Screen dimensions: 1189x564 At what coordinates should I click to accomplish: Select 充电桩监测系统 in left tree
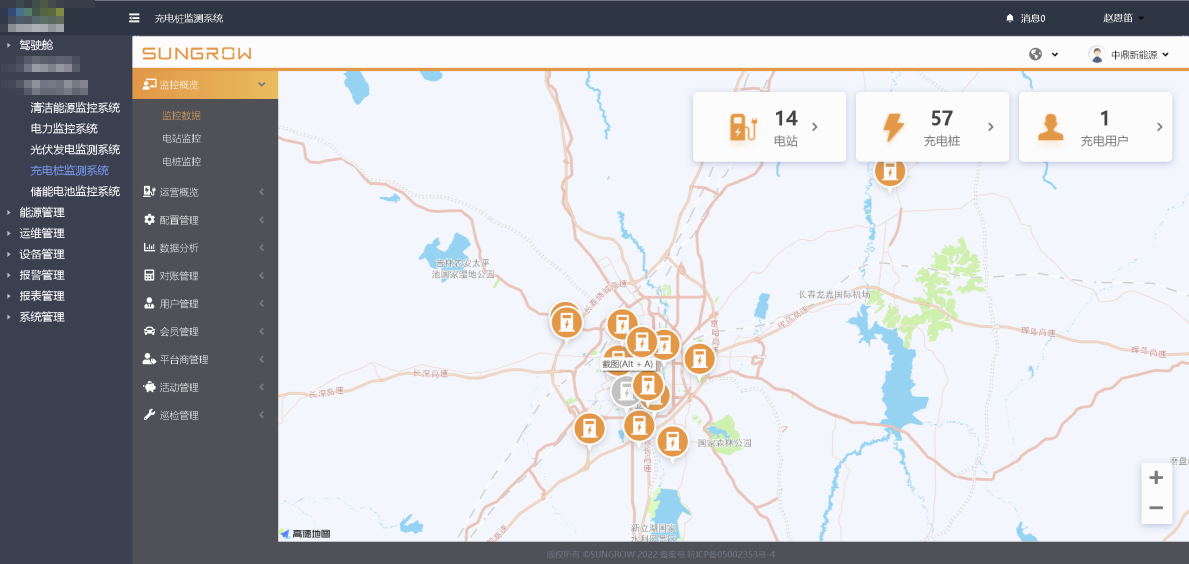pos(70,171)
